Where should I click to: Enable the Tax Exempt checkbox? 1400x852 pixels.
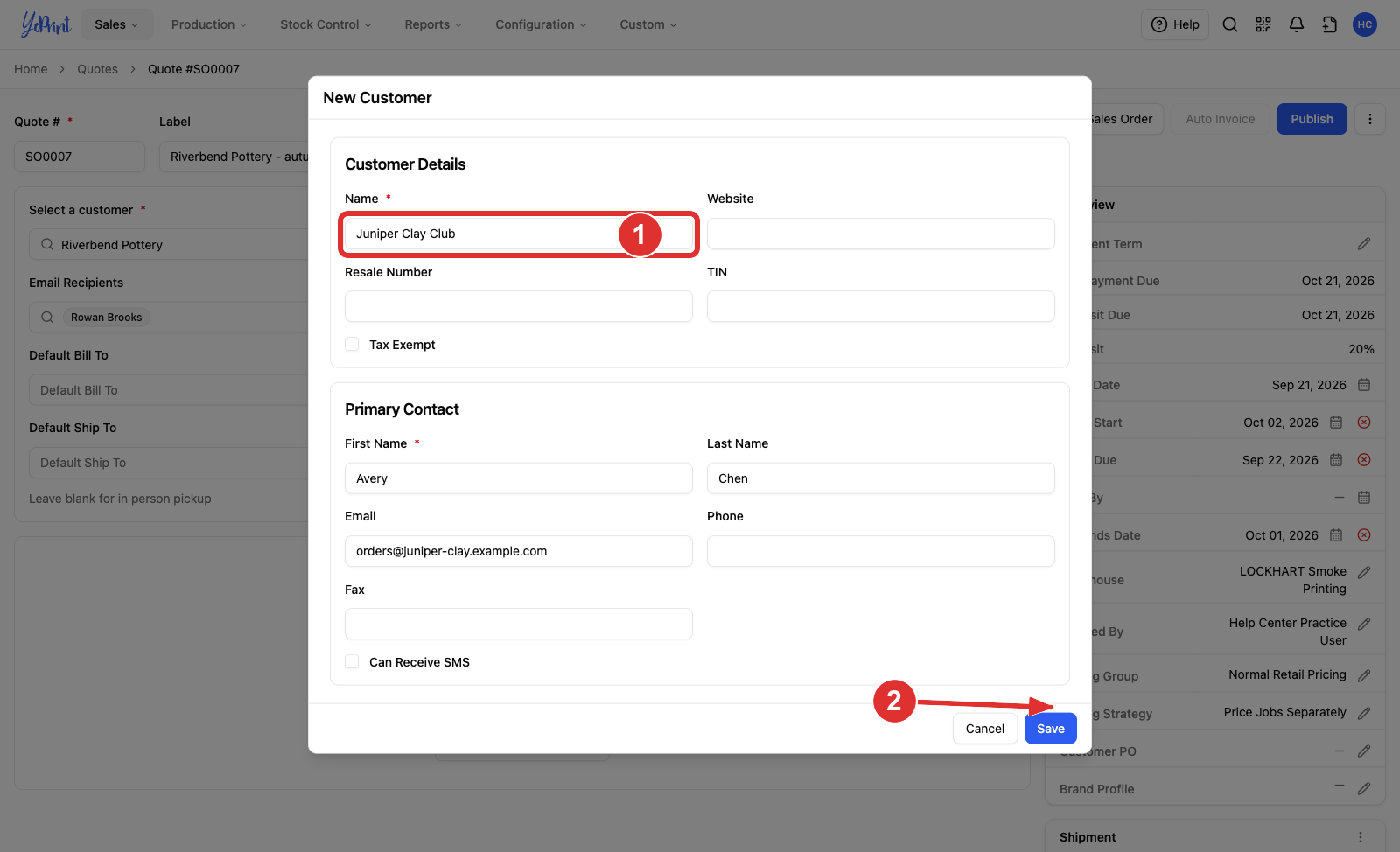(x=352, y=345)
